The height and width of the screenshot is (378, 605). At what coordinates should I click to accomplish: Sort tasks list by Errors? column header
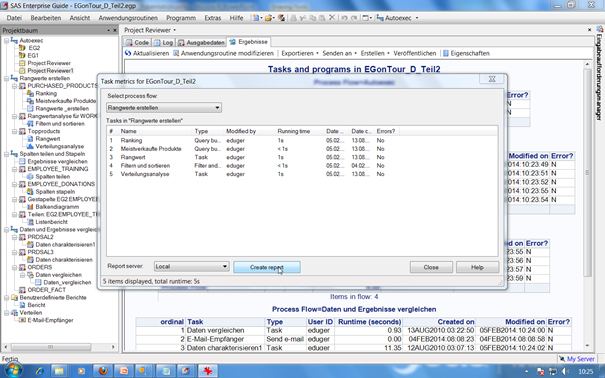386,131
